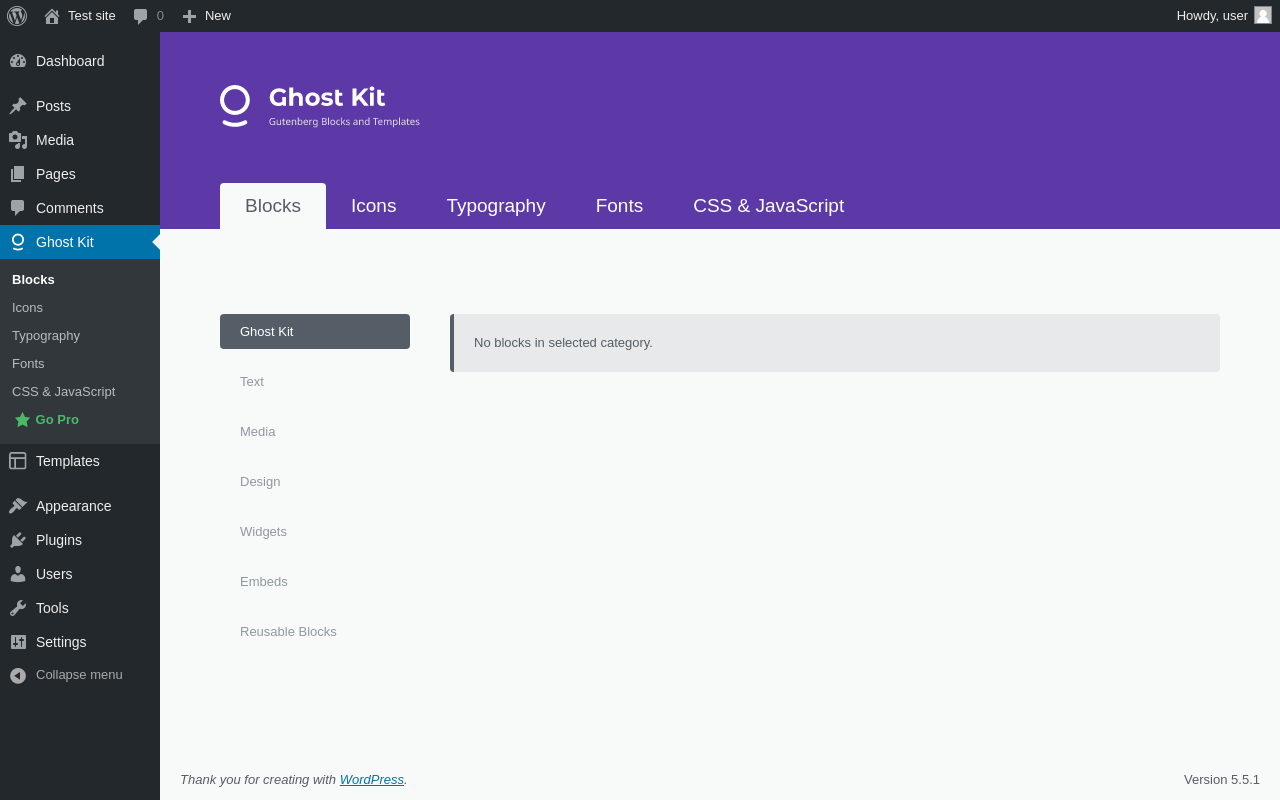Click the plus icon beside New

189,16
